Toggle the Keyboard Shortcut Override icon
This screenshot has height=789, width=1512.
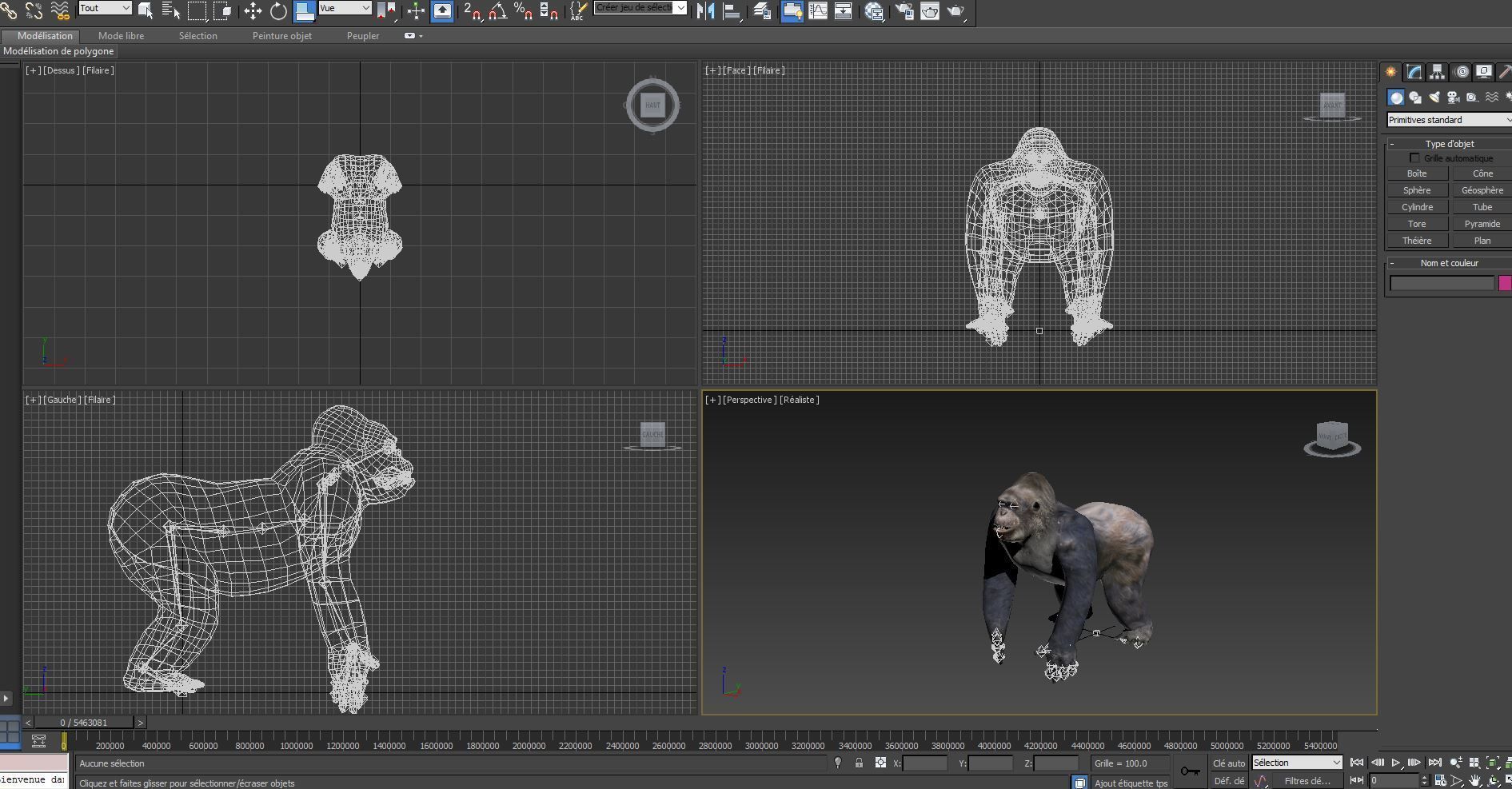(442, 10)
